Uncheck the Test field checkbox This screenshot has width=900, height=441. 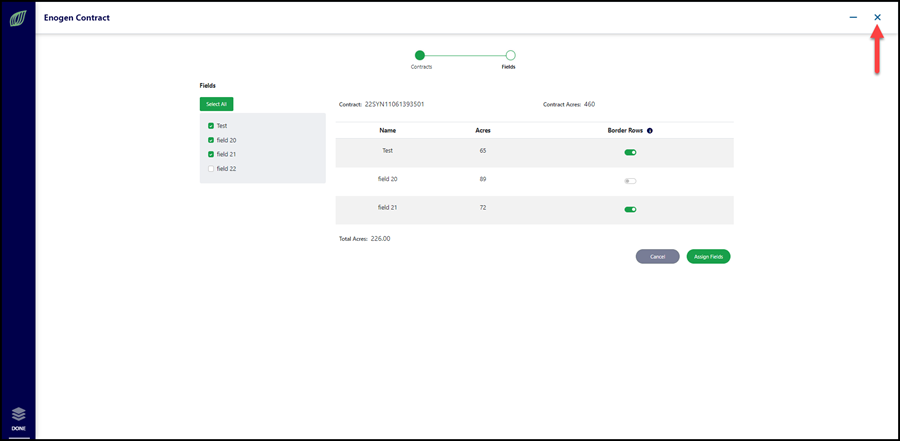[211, 126]
